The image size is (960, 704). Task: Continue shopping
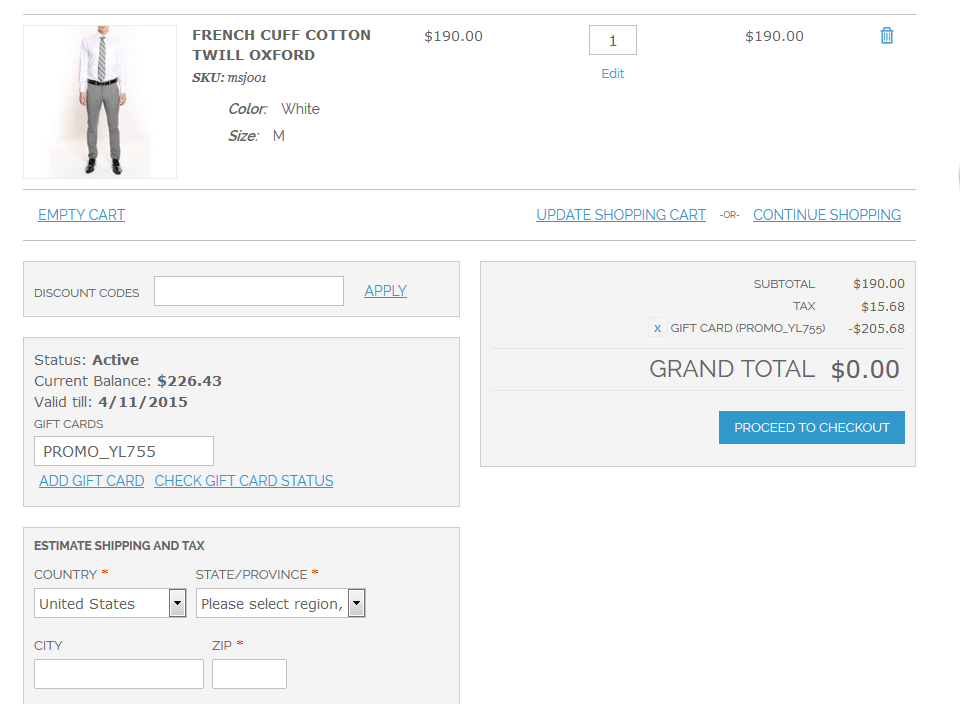pos(826,214)
